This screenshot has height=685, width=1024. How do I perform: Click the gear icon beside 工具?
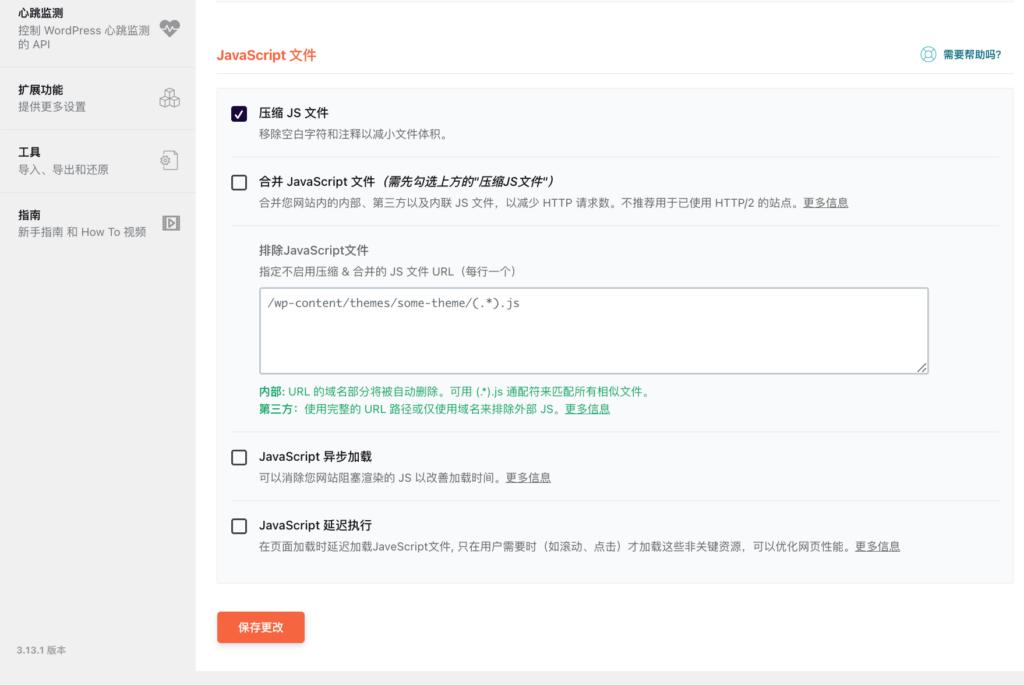(x=170, y=159)
